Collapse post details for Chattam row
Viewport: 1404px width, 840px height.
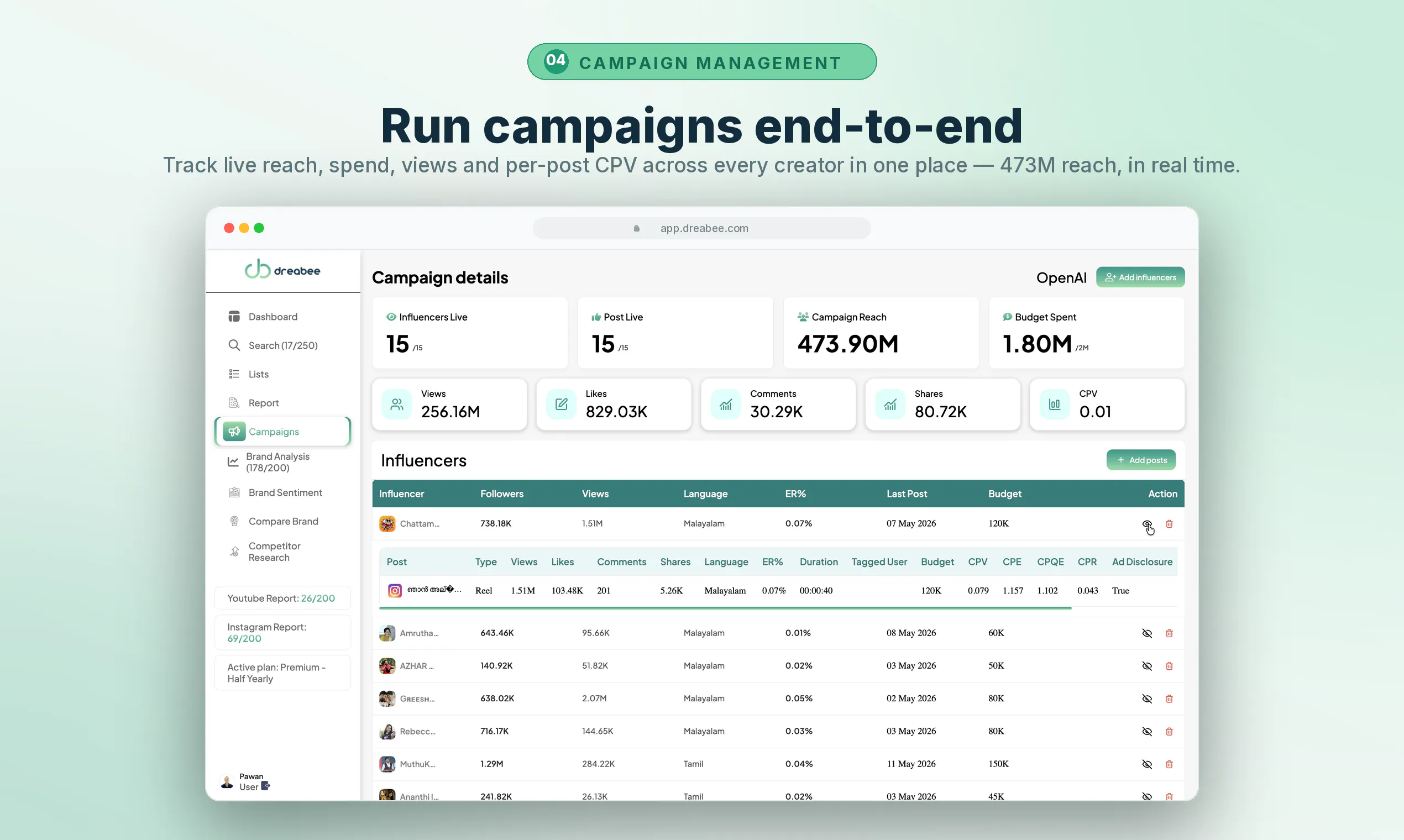1147,524
